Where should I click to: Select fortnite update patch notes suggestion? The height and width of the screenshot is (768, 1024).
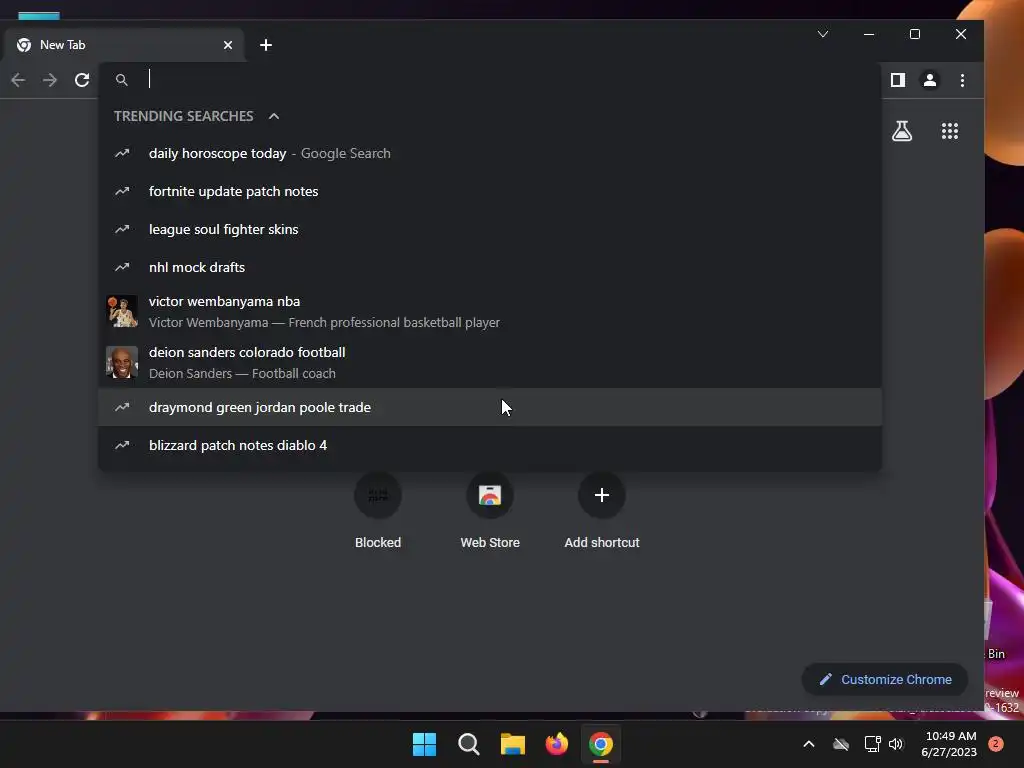click(490, 191)
